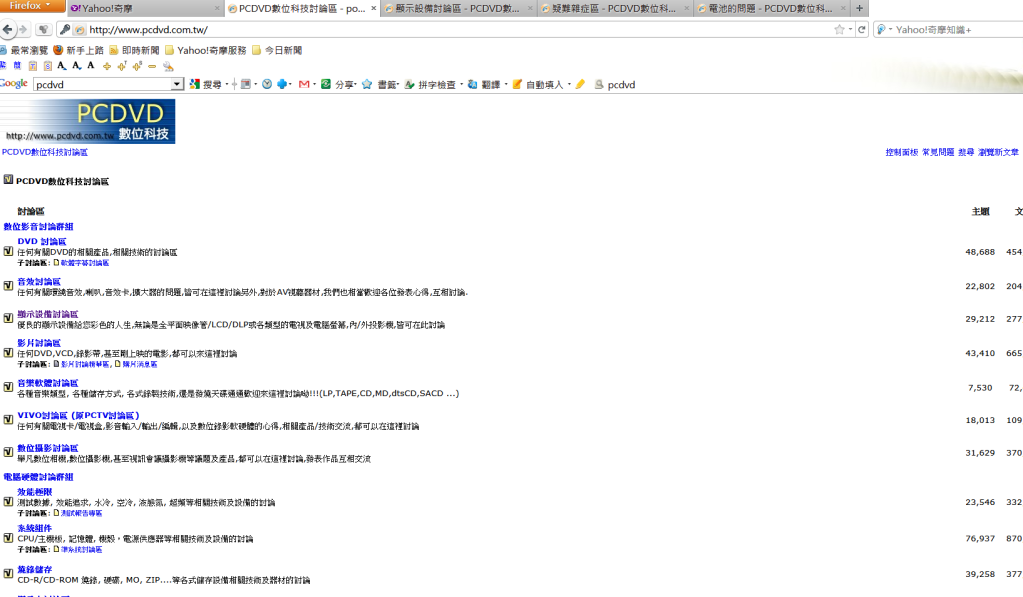The image size is (1023, 597).
Task: Switch to the Yahoo!奇摩 tab
Action: point(140,8)
